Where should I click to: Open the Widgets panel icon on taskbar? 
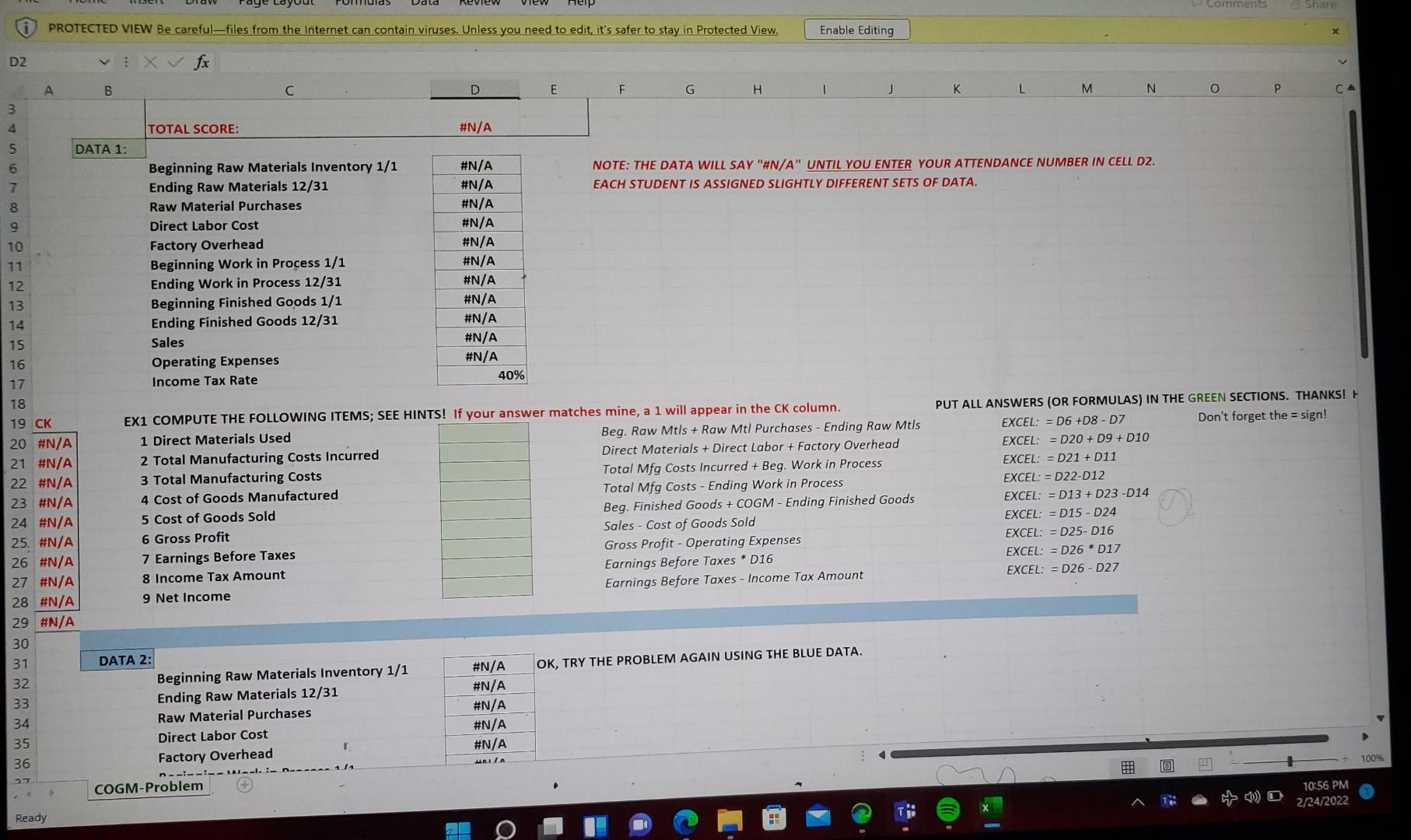click(x=596, y=825)
